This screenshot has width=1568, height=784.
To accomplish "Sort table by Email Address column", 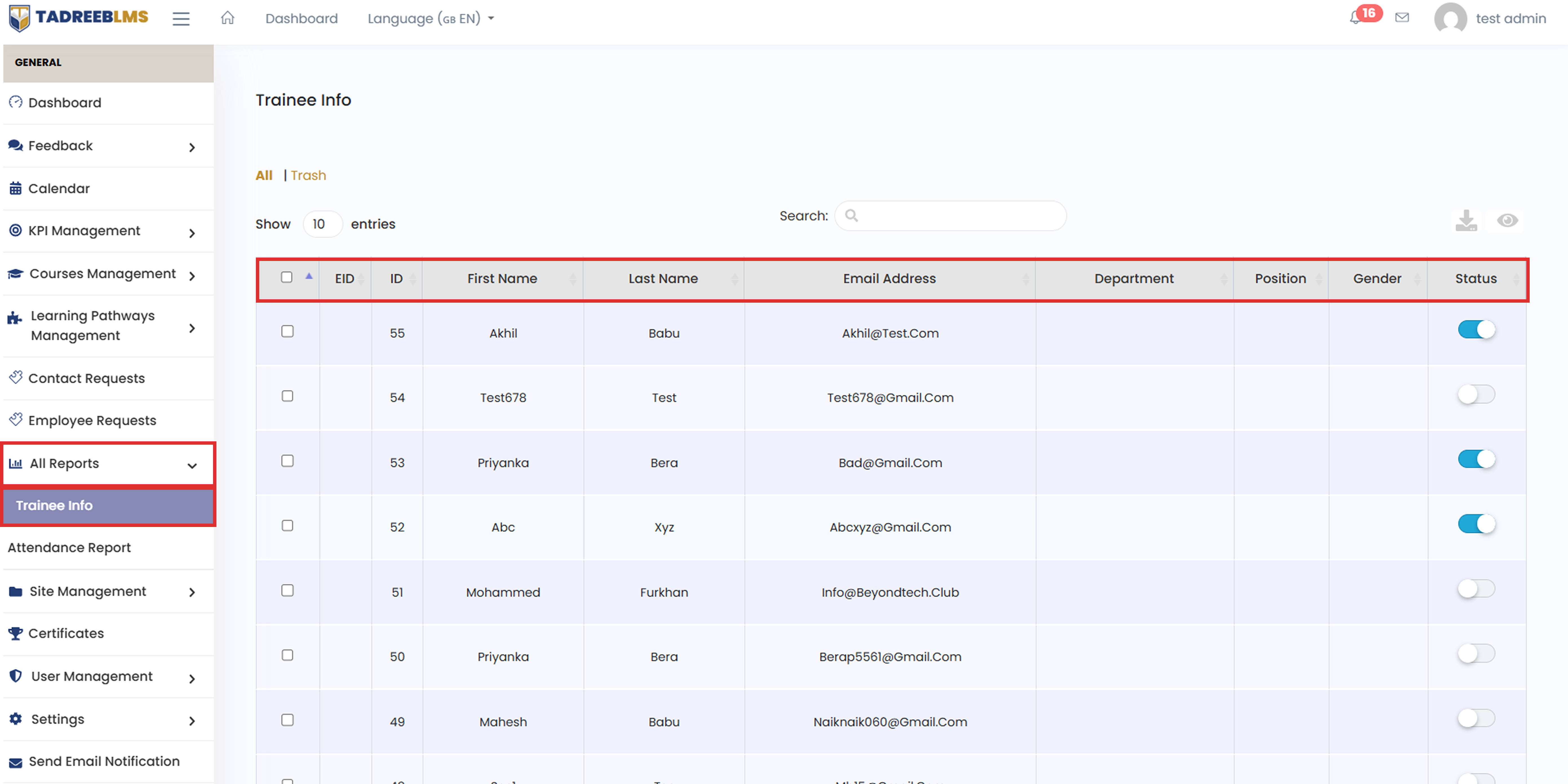I will point(889,279).
